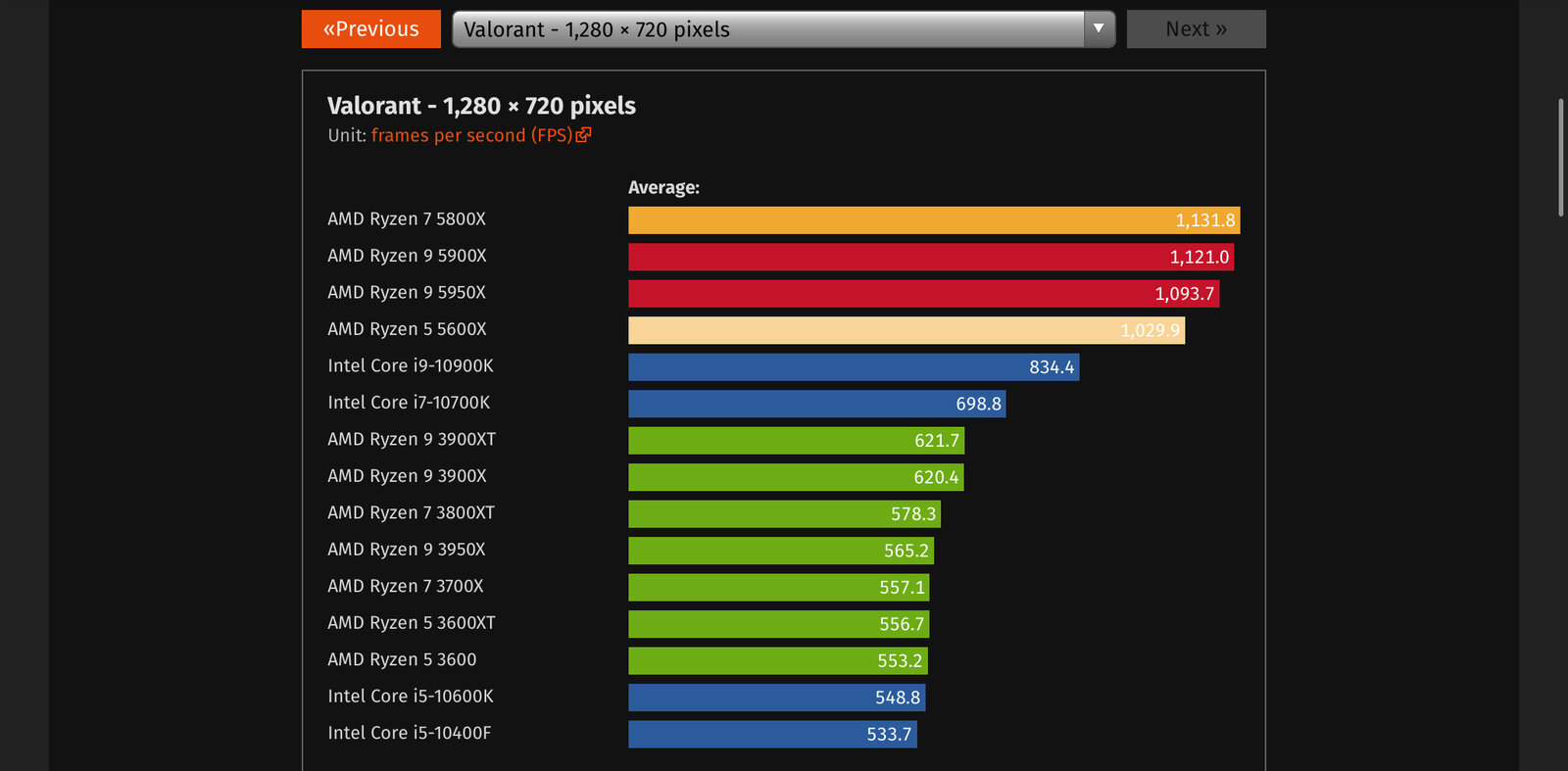Click the Intel Core i9-10900K label

(x=411, y=366)
